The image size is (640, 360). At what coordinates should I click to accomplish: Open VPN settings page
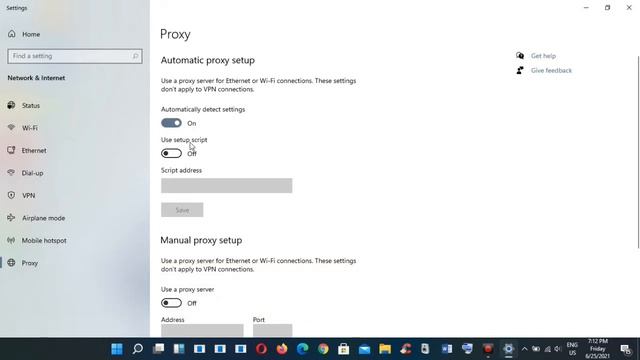tap(29, 196)
